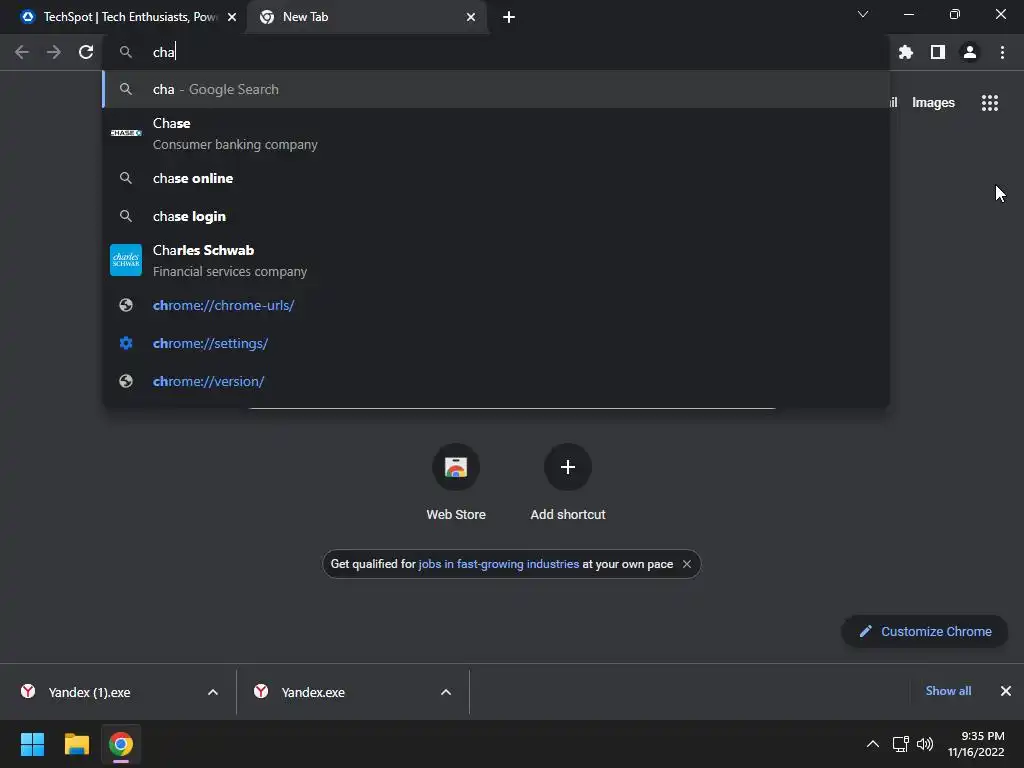This screenshot has height=768, width=1024.
Task: Open the profile avatar menu
Action: coord(970,52)
